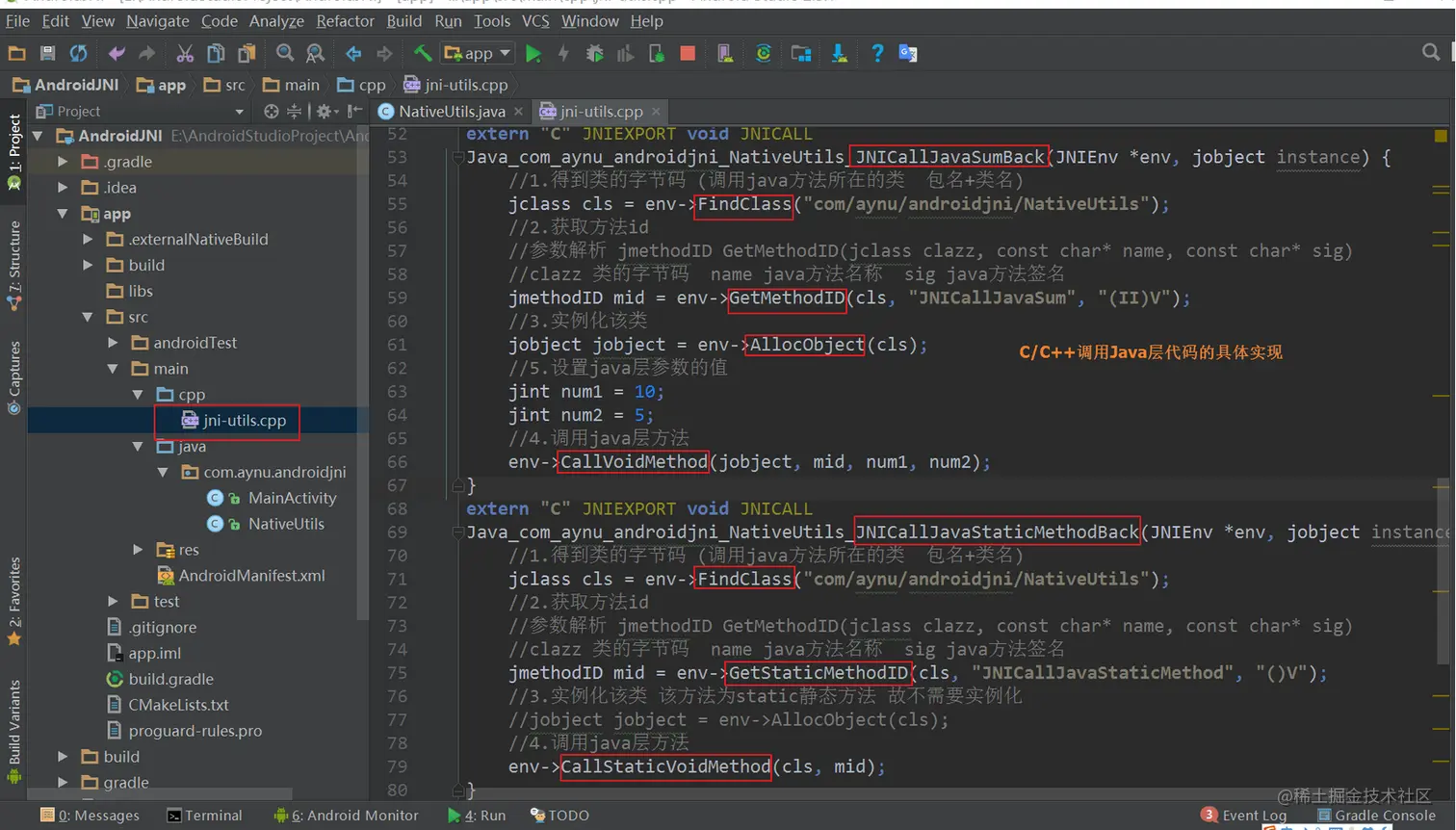
Task: Run the app with green play icon
Action: (x=533, y=54)
